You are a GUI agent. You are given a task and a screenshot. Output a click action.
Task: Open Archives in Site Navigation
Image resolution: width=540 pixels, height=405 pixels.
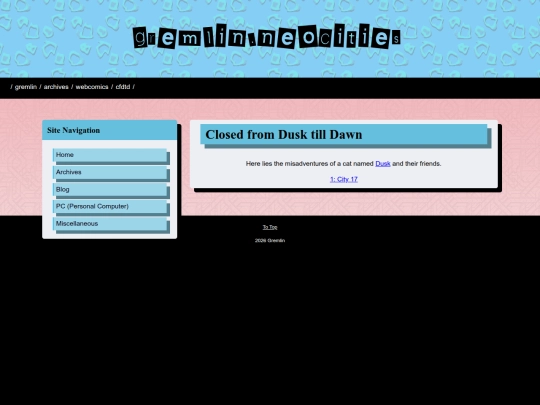110,172
